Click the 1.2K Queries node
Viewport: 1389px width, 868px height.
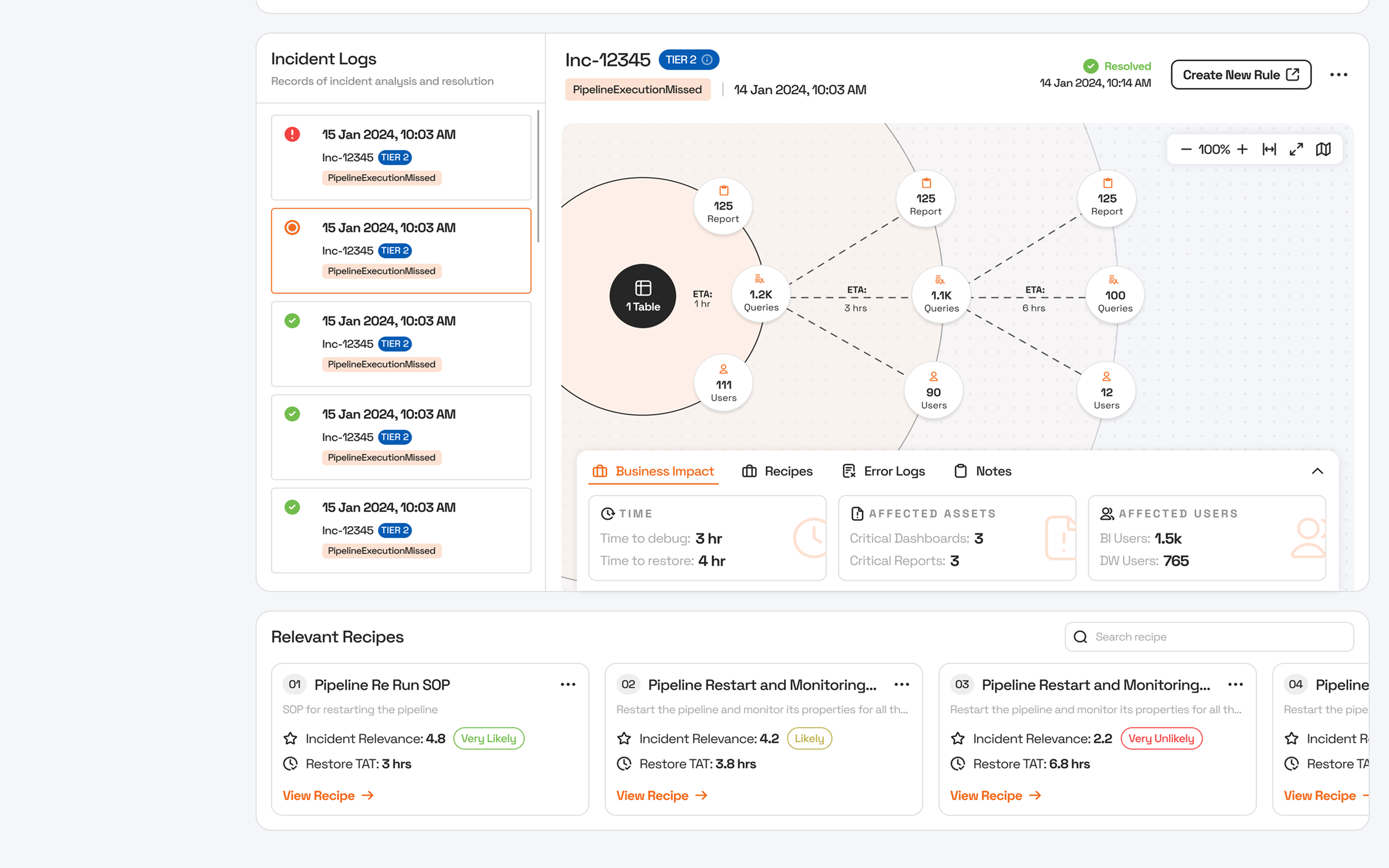pyautogui.click(x=761, y=294)
